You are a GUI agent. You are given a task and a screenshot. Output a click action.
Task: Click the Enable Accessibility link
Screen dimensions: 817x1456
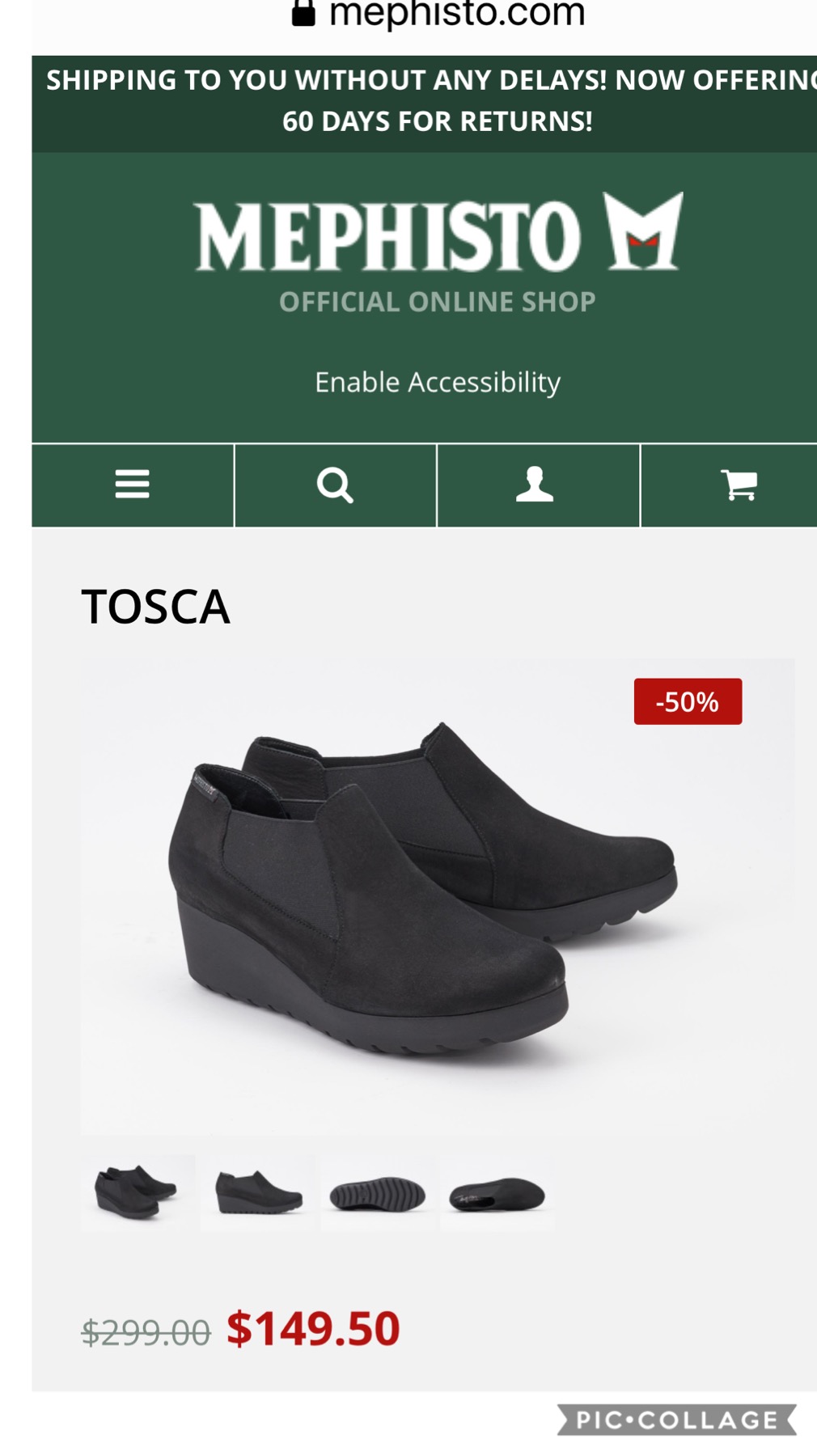click(438, 382)
